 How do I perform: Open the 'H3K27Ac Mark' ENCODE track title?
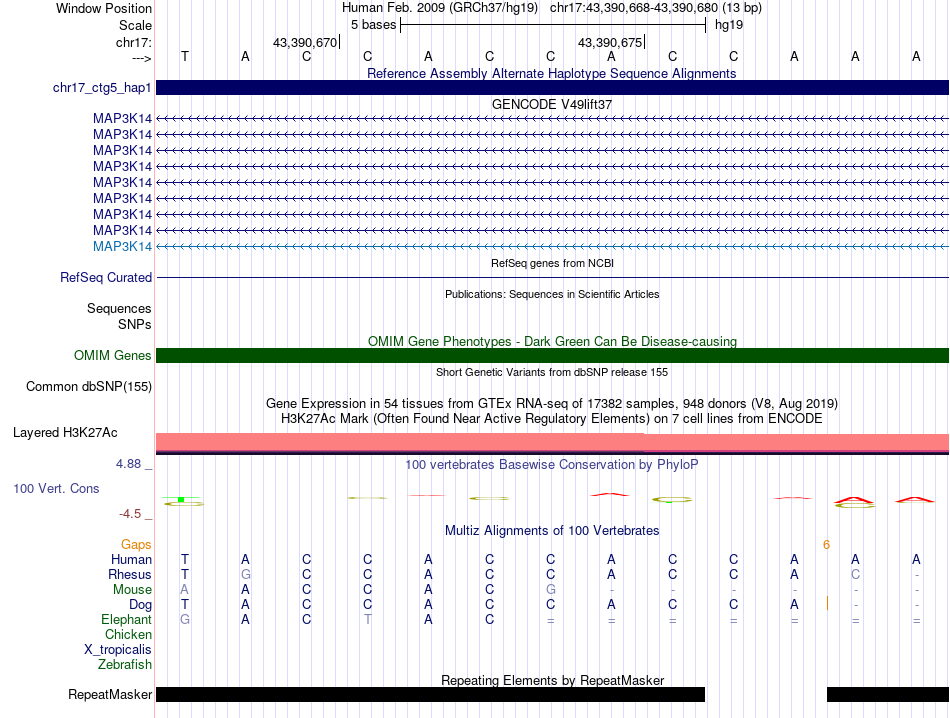551,419
